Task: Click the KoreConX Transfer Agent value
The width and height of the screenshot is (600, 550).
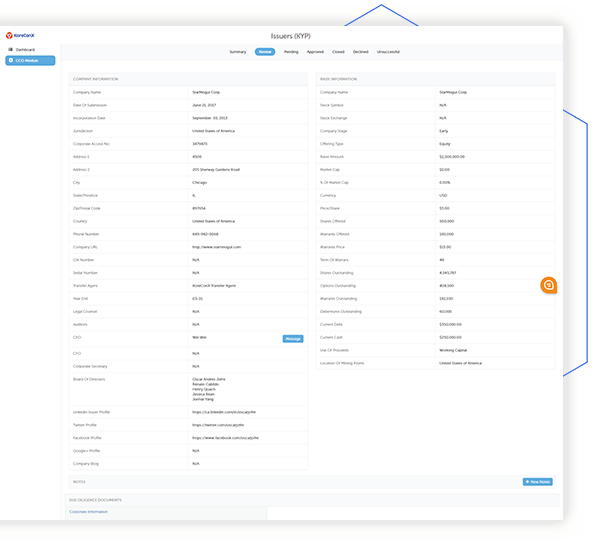Action: (x=214, y=286)
